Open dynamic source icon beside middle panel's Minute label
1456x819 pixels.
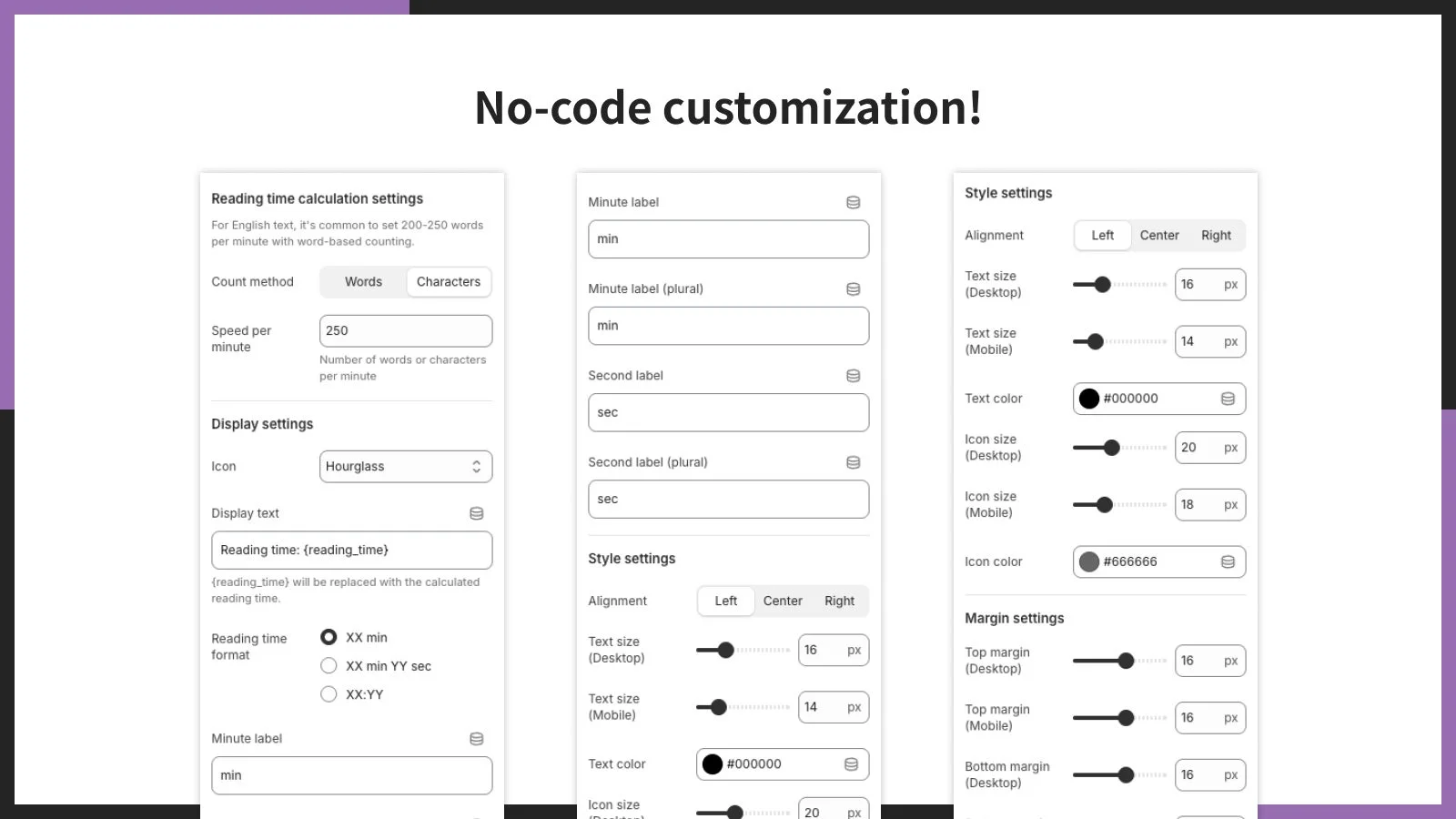[853, 202]
